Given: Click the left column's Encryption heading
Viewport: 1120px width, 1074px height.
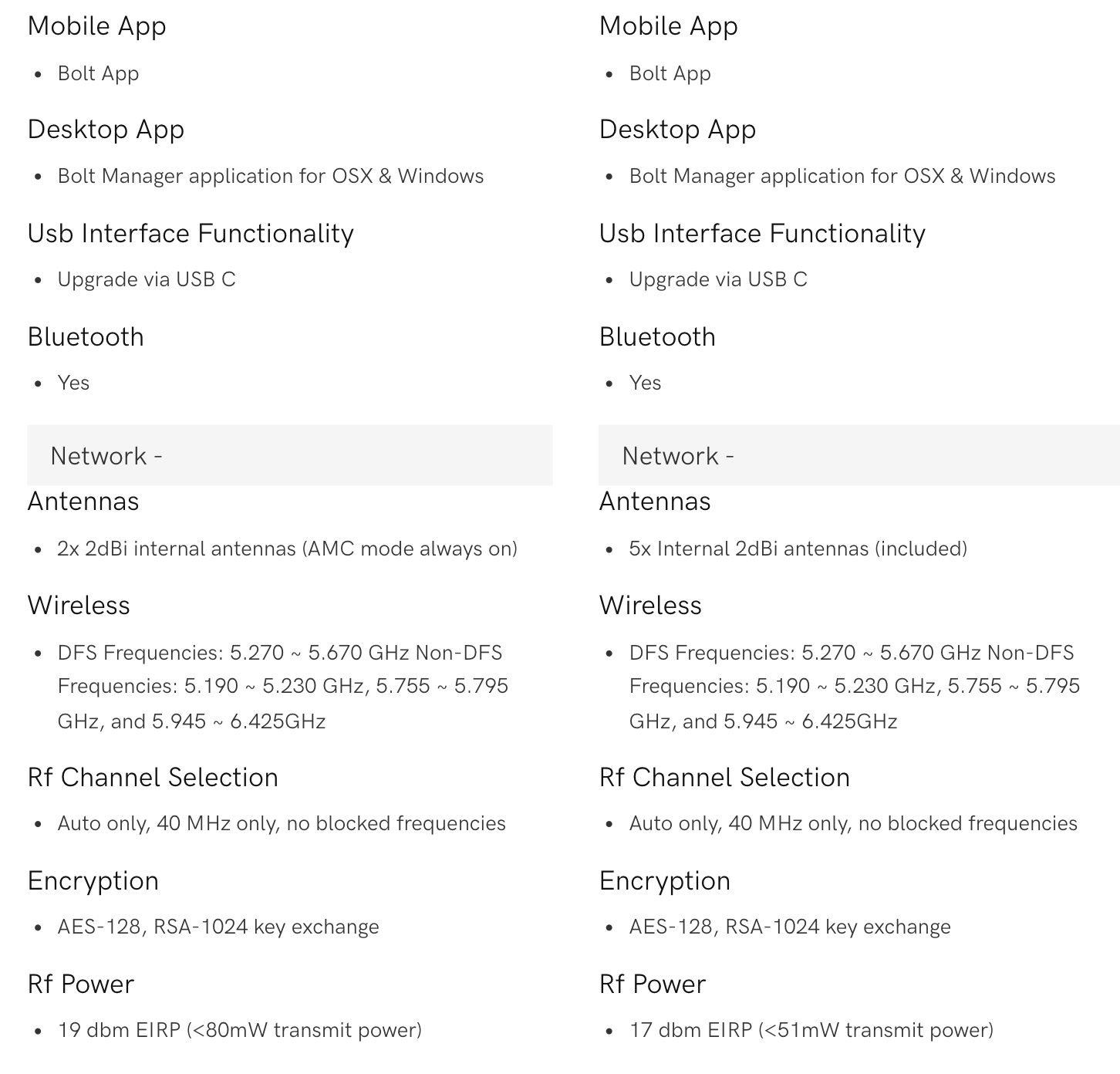Looking at the screenshot, I should pyautogui.click(x=93, y=881).
